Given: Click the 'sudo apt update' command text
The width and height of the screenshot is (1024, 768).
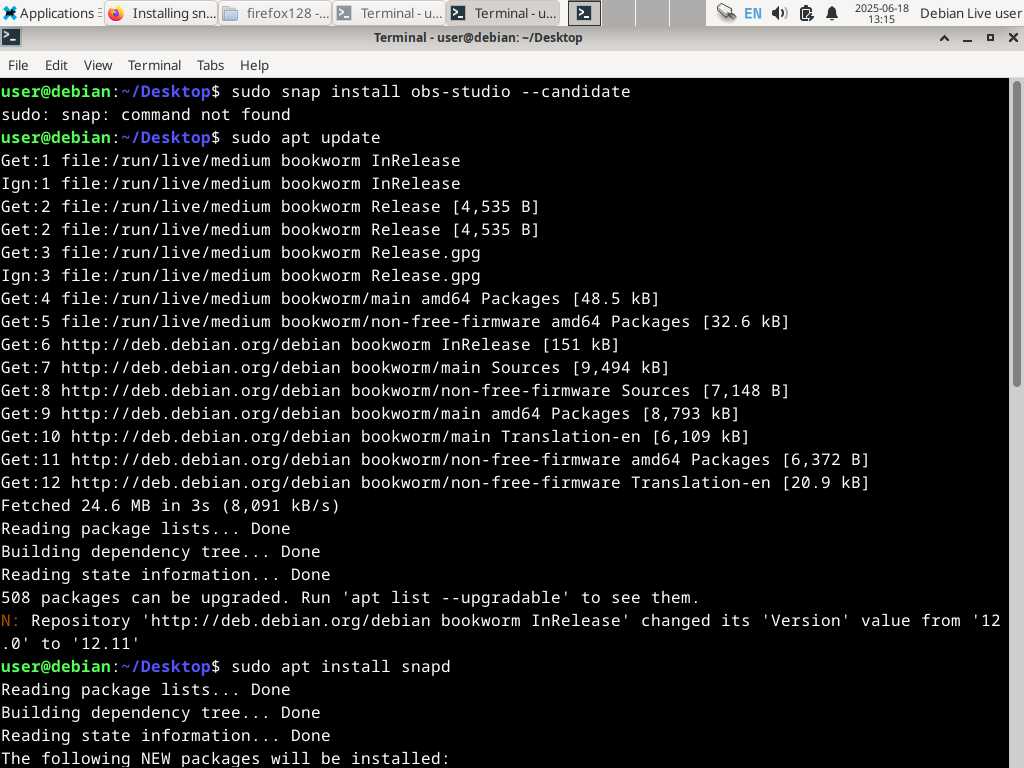Looking at the screenshot, I should pos(306,138).
